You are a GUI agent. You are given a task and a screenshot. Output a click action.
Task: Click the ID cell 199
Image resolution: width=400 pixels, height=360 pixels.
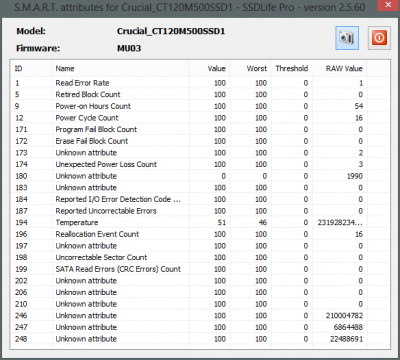(21, 269)
